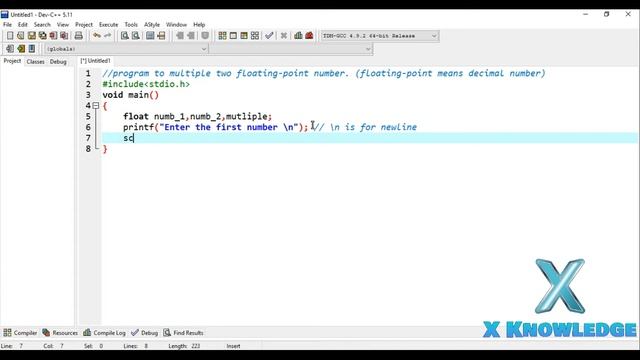This screenshot has width=640, height=360.
Task: Click the comment "\n is for newline"
Action: point(364,127)
